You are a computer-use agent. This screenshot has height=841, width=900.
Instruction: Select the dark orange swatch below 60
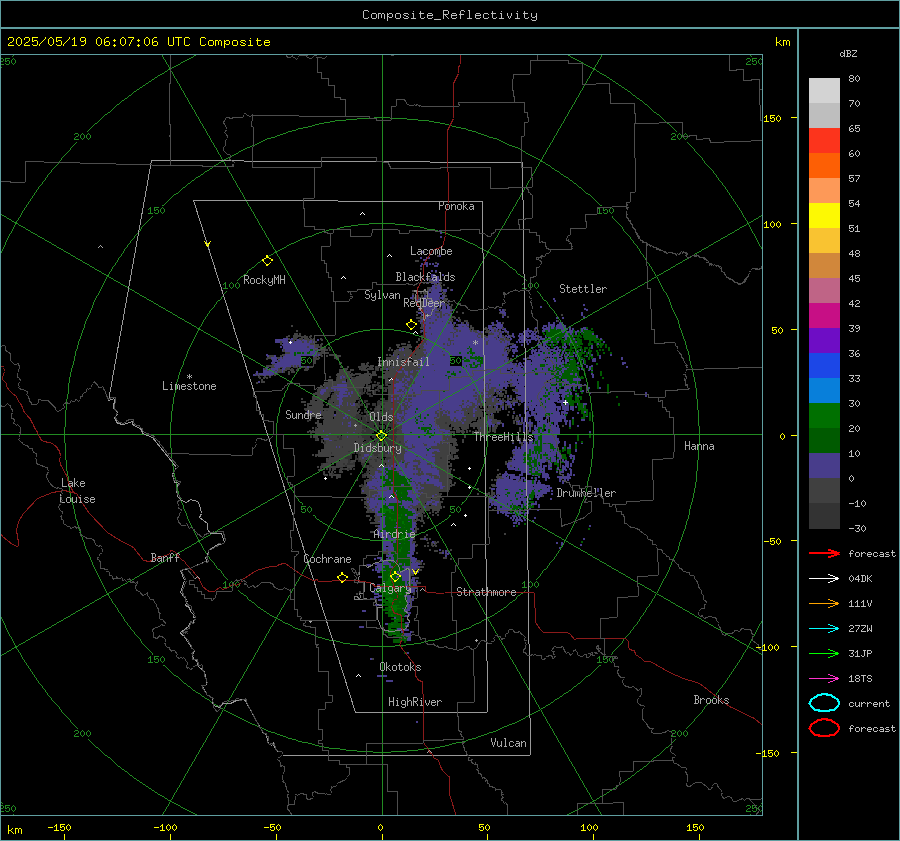click(x=824, y=166)
